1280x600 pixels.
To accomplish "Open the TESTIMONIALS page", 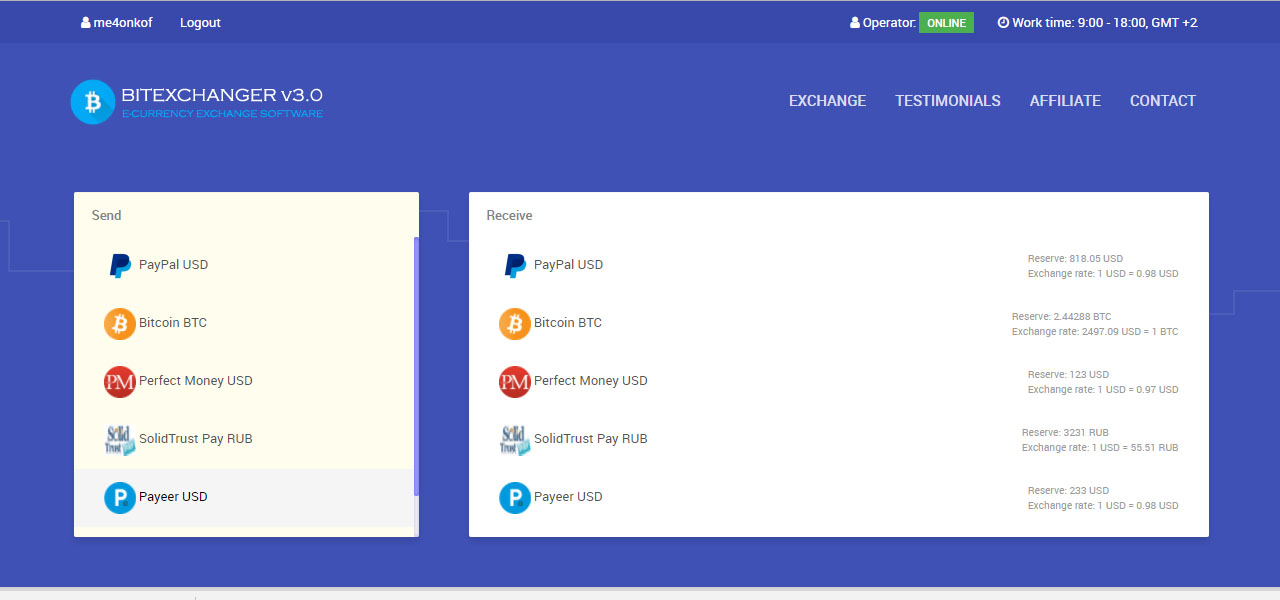I will coord(948,101).
